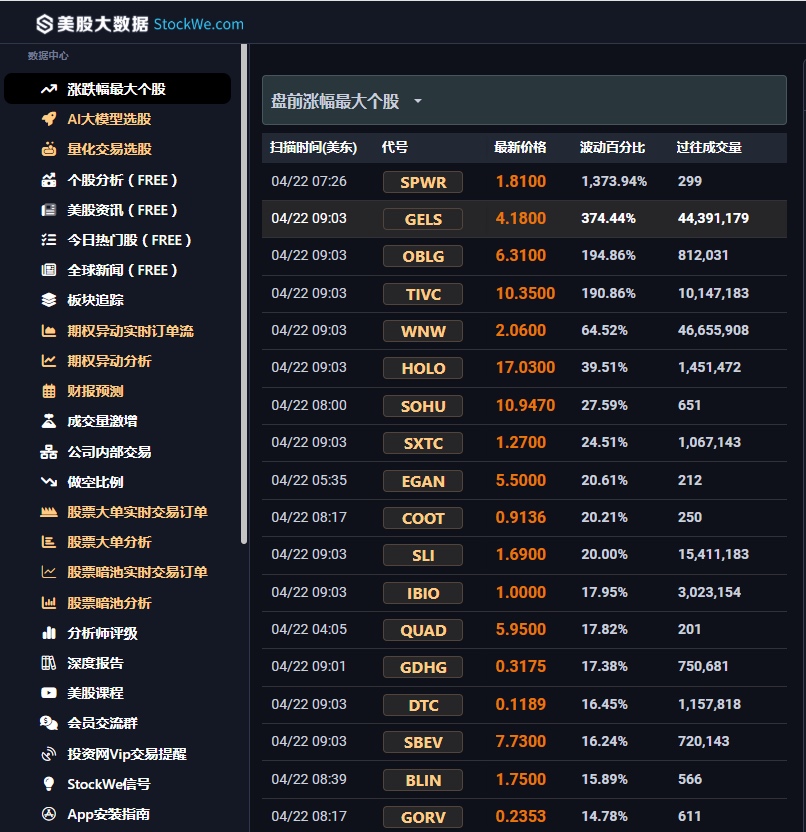
Task: Open the 盘前涨幅最大个股 selector box
Action: (x=524, y=100)
